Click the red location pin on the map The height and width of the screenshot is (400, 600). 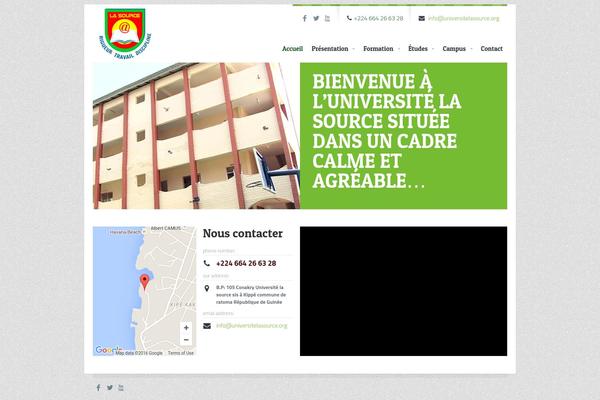click(x=144, y=281)
